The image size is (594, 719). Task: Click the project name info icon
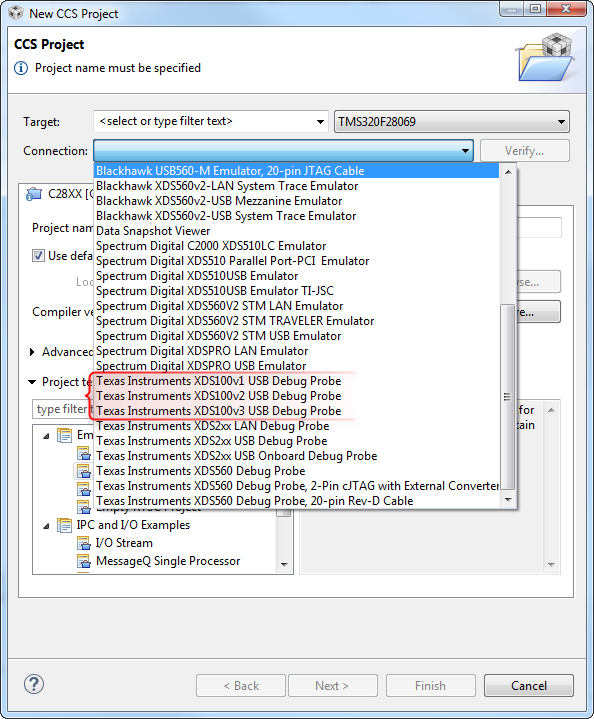click(21, 68)
